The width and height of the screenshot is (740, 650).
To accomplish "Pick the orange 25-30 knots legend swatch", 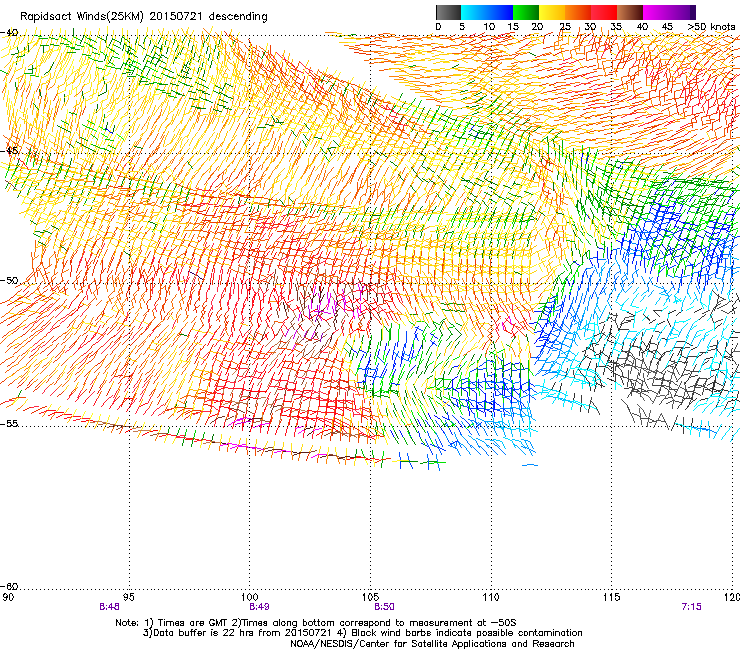I will pyautogui.click(x=578, y=12).
